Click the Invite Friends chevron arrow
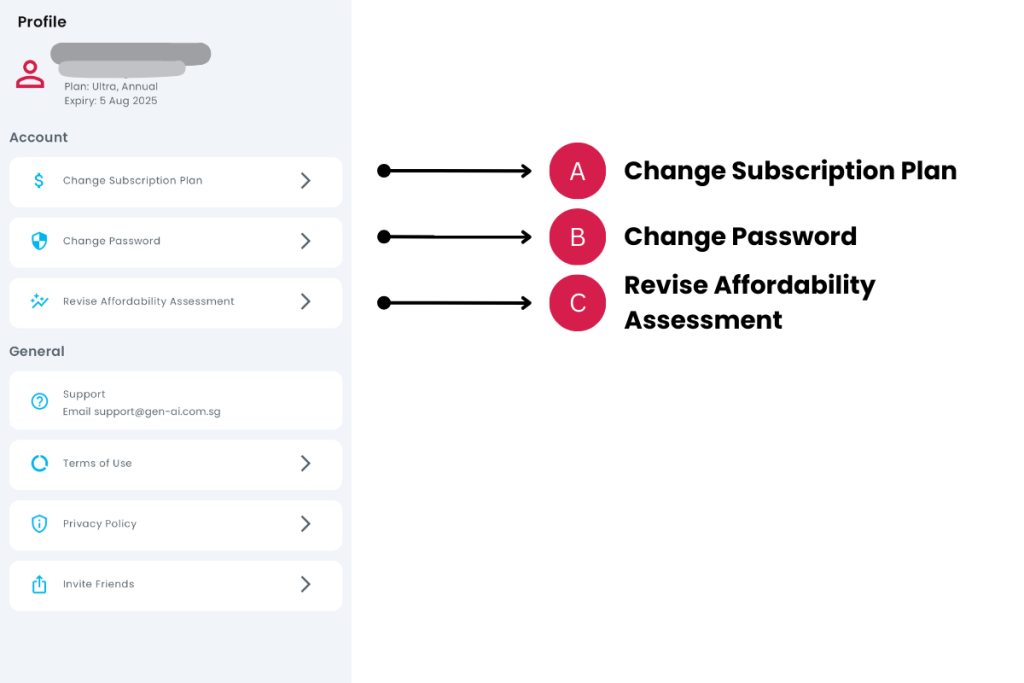 click(306, 584)
